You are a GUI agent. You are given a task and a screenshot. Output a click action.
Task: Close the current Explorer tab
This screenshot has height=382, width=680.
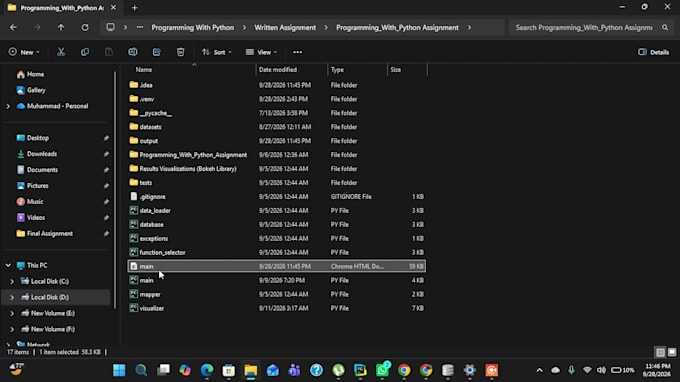[x=113, y=8]
